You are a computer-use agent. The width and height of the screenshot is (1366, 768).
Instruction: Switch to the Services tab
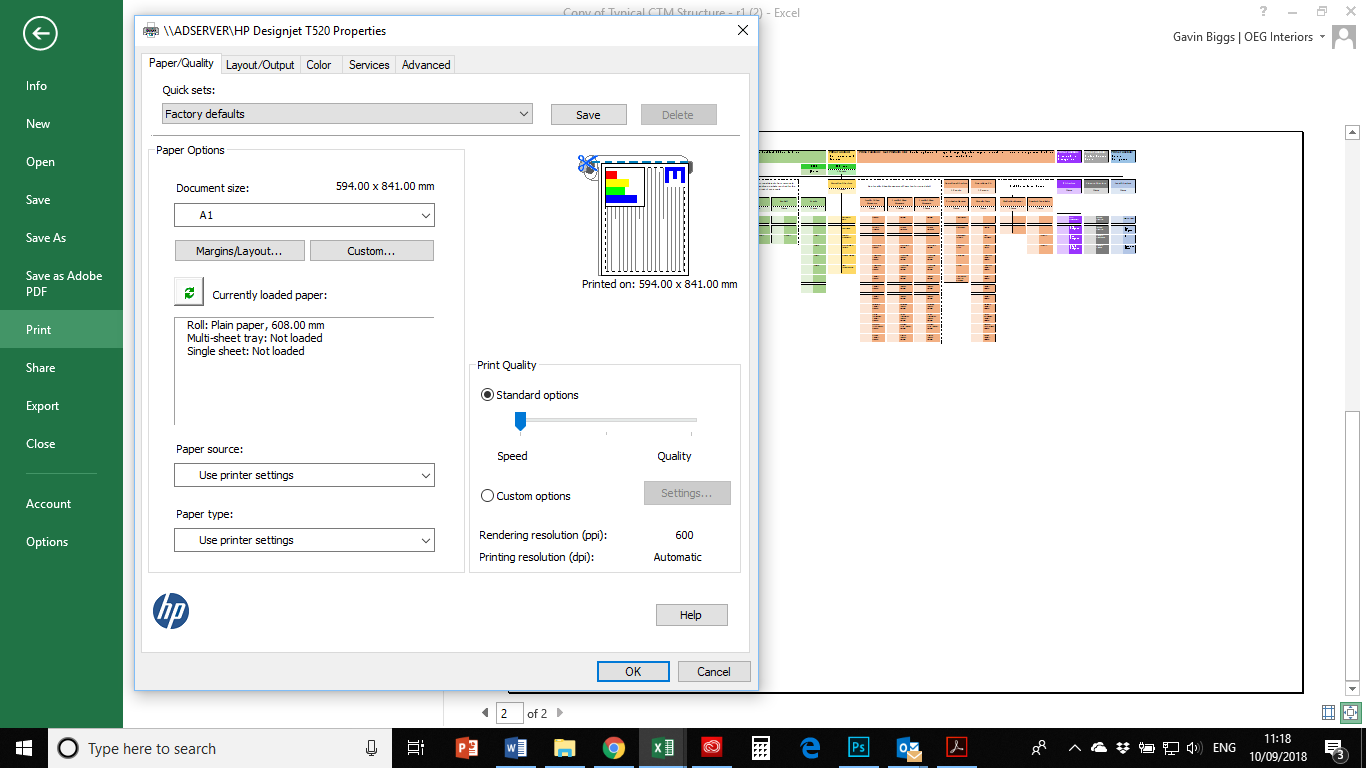369,65
